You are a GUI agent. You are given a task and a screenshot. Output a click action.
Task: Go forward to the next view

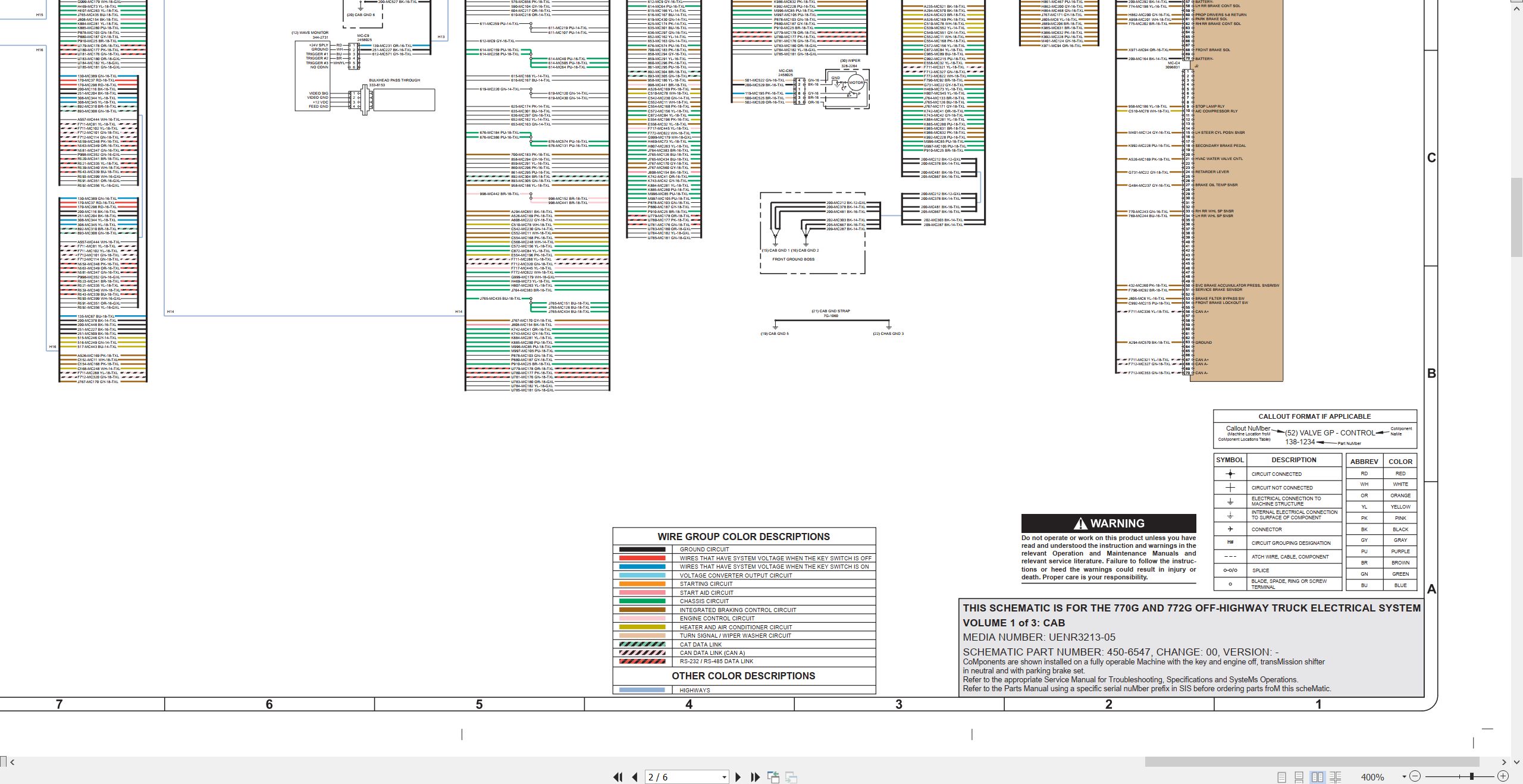point(791,777)
